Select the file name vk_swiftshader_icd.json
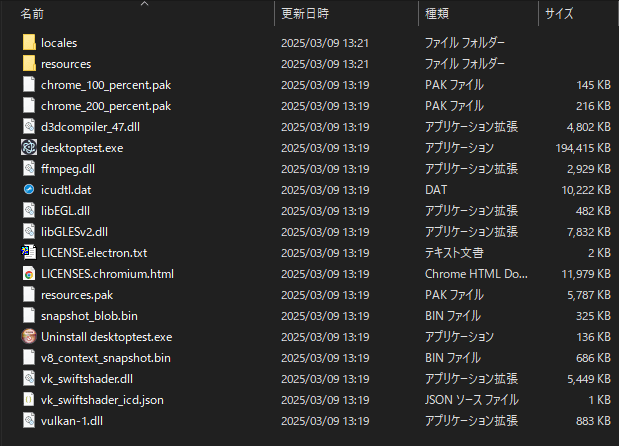This screenshot has width=619, height=446. click(x=102, y=400)
